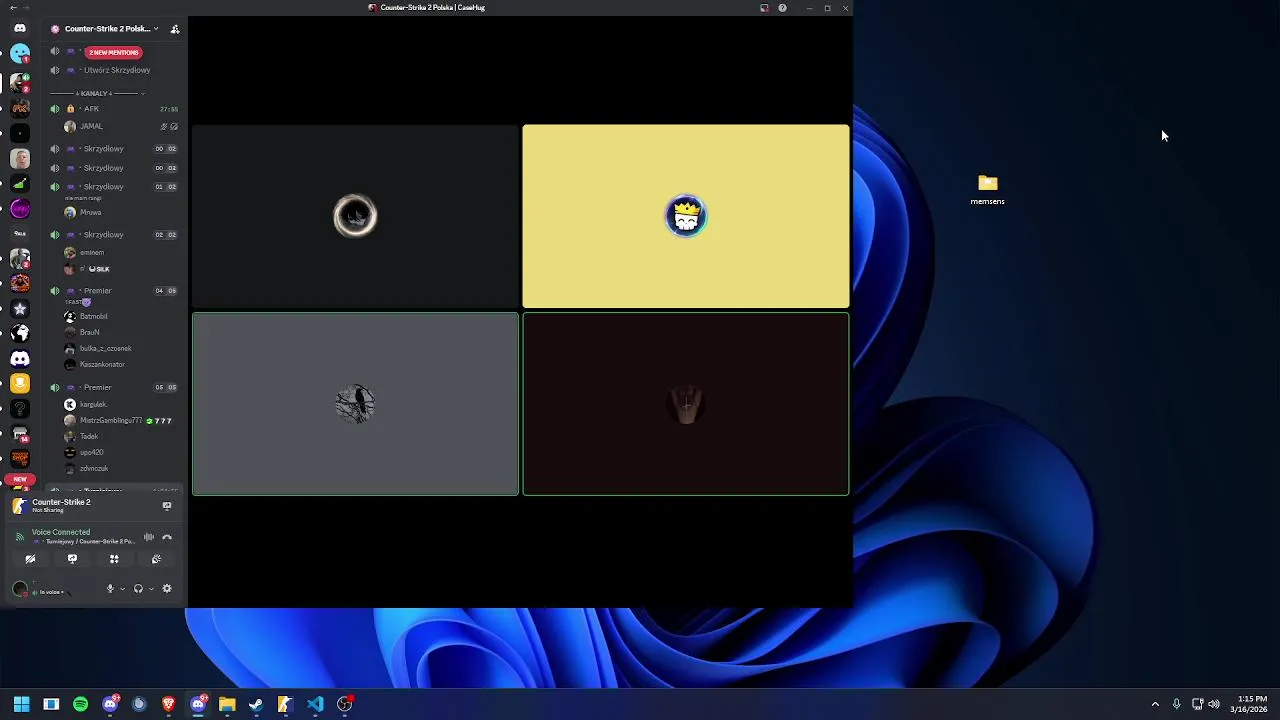This screenshot has height=720, width=1280.
Task: Switch to purple circle server icon
Action: [19, 208]
